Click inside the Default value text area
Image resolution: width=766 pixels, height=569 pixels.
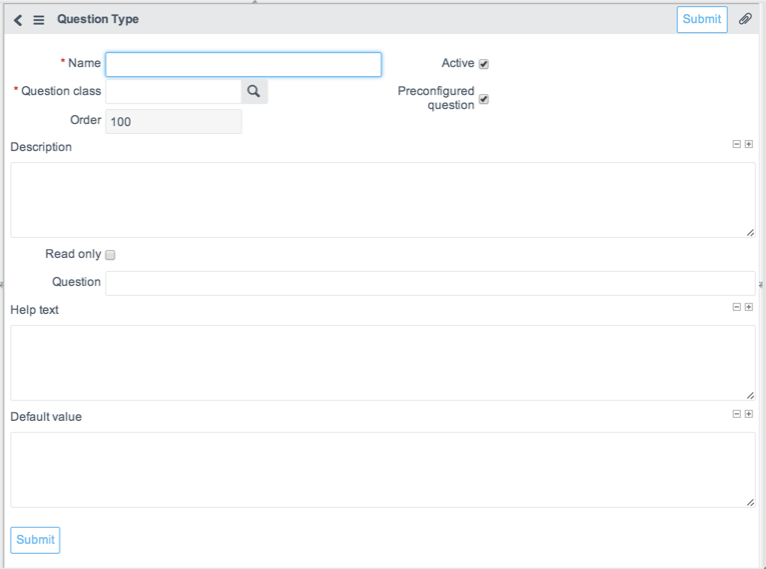tap(383, 470)
